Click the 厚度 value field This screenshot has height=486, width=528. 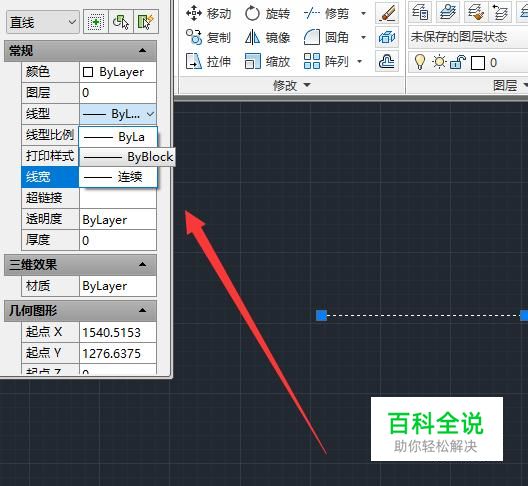coord(118,240)
